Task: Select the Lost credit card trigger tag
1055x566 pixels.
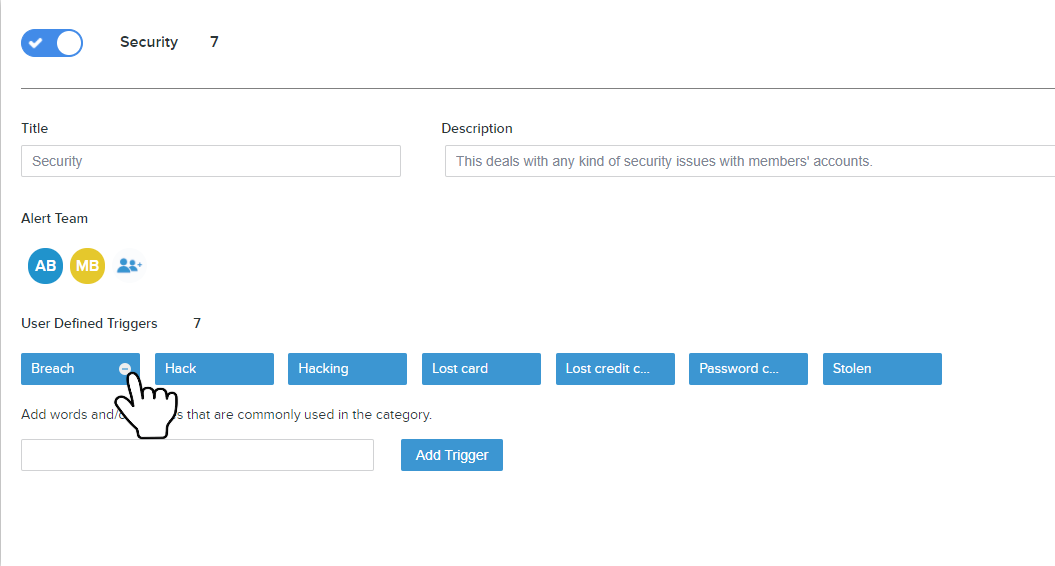Action: coord(615,369)
